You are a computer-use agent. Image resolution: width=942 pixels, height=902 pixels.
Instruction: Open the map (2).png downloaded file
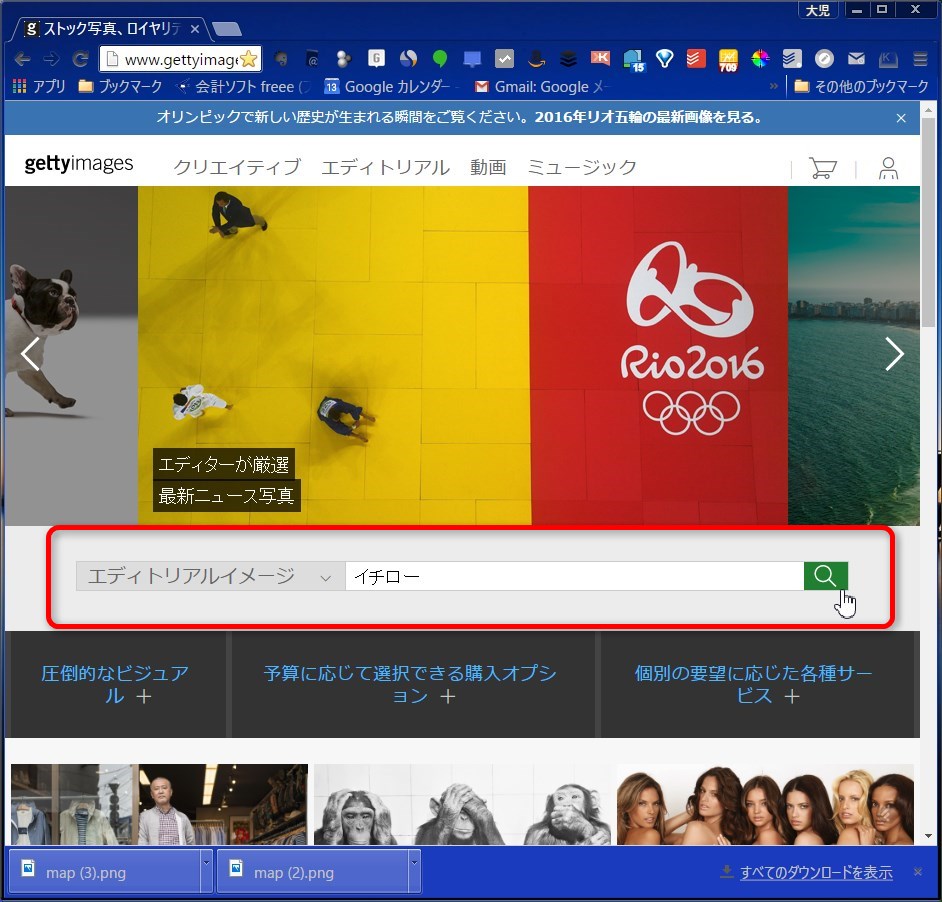click(312, 870)
